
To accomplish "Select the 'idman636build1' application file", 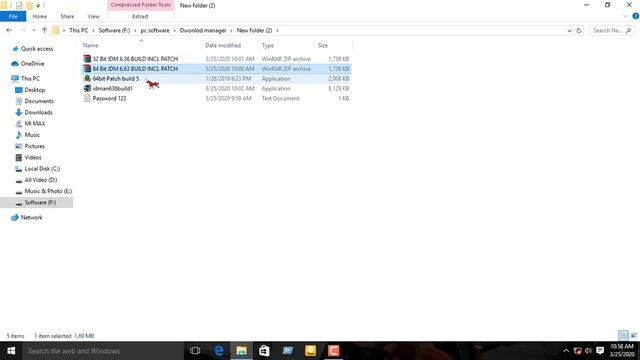I will pos(216,88).
